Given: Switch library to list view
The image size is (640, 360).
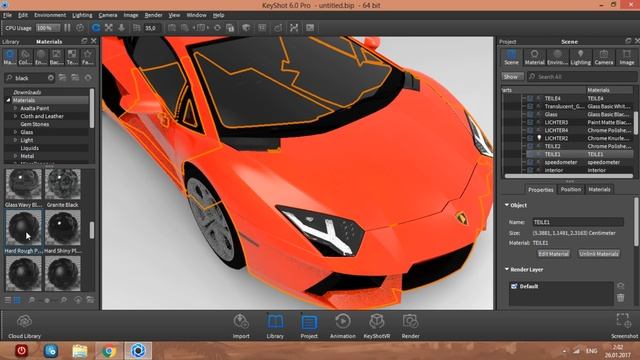Looking at the screenshot, I should pyautogui.click(x=8, y=300).
